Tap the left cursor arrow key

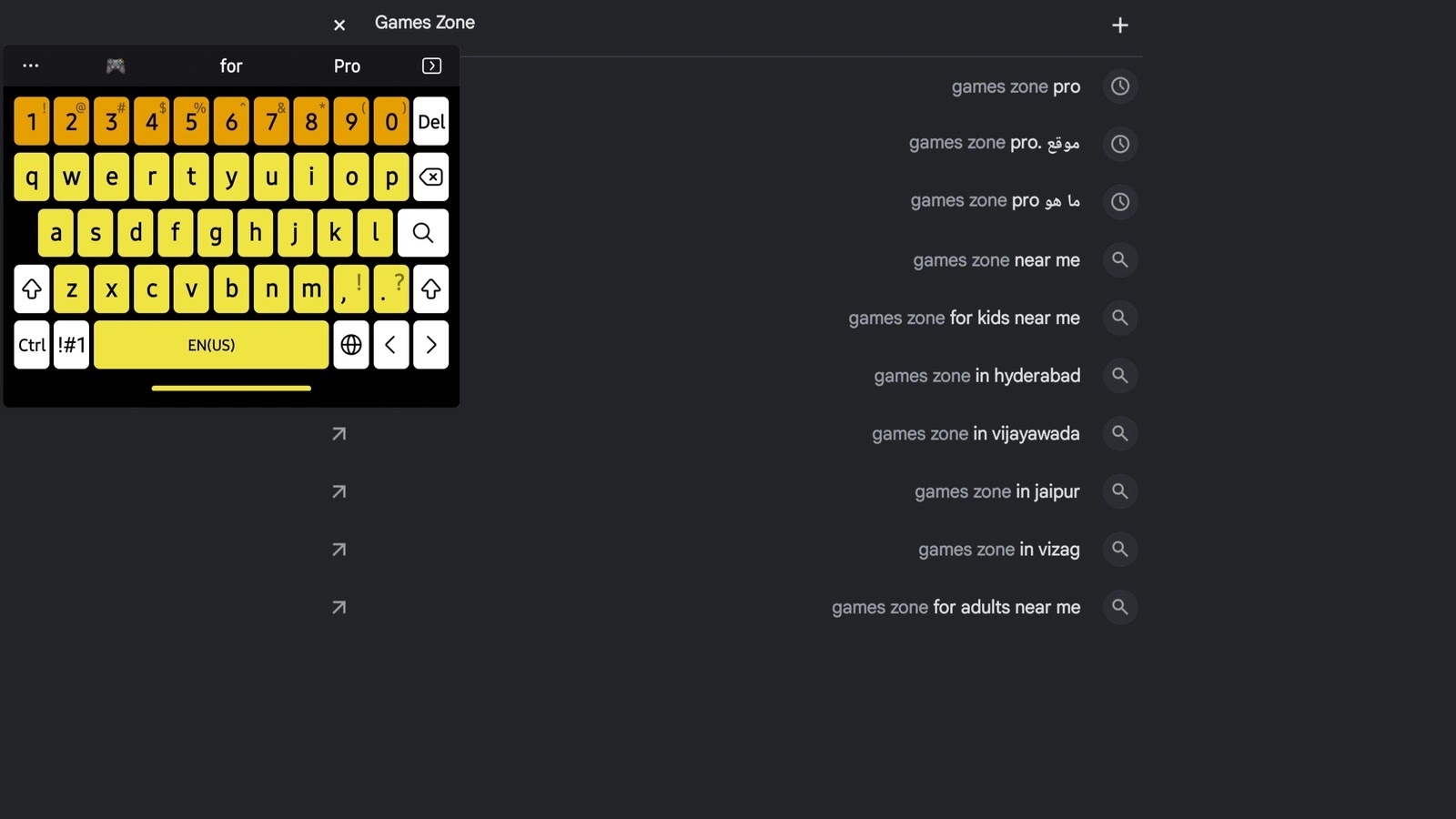391,345
